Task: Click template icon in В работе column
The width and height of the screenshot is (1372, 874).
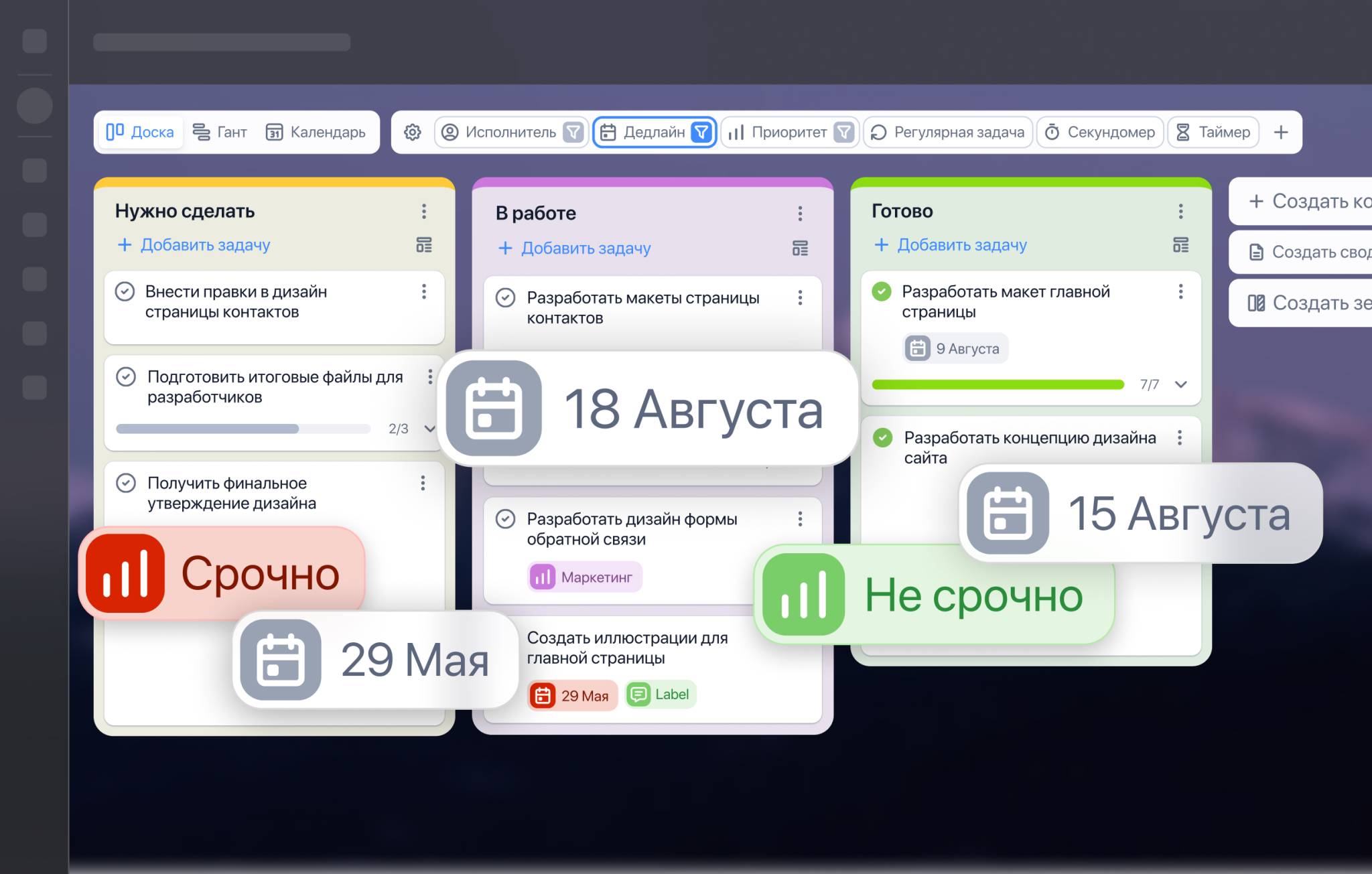Action: click(x=800, y=248)
